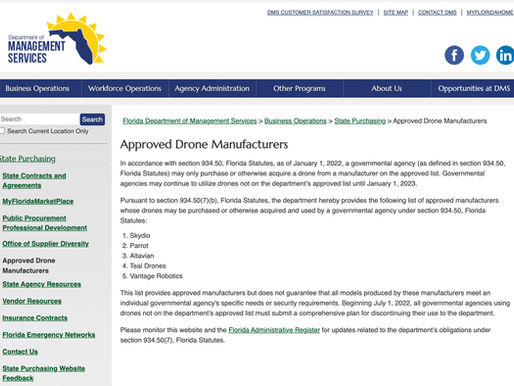This screenshot has width=514, height=386.
Task: Open State Purchasing Website Feedback link
Action: click(x=44, y=373)
